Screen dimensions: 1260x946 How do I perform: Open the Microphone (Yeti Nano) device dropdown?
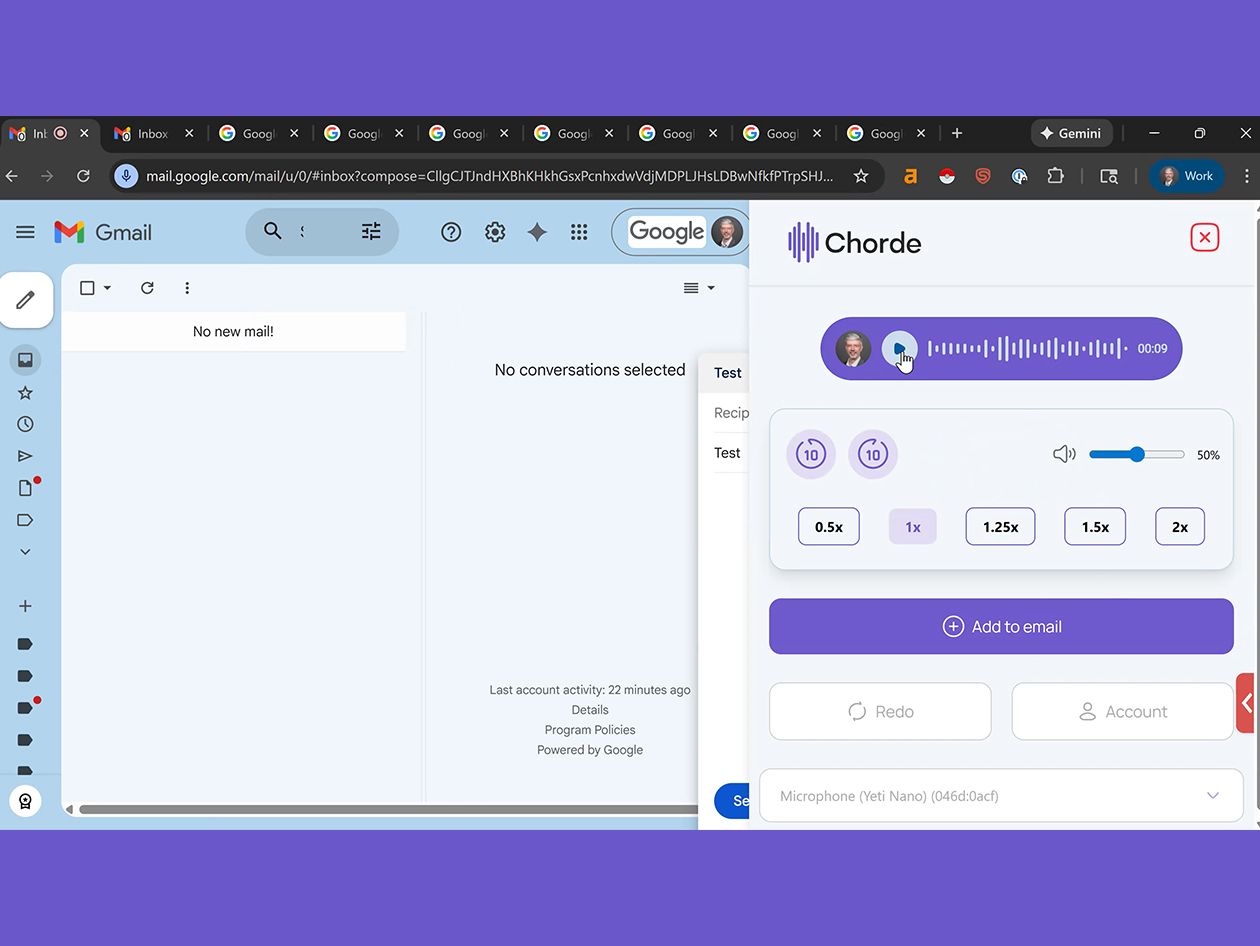[1001, 795]
